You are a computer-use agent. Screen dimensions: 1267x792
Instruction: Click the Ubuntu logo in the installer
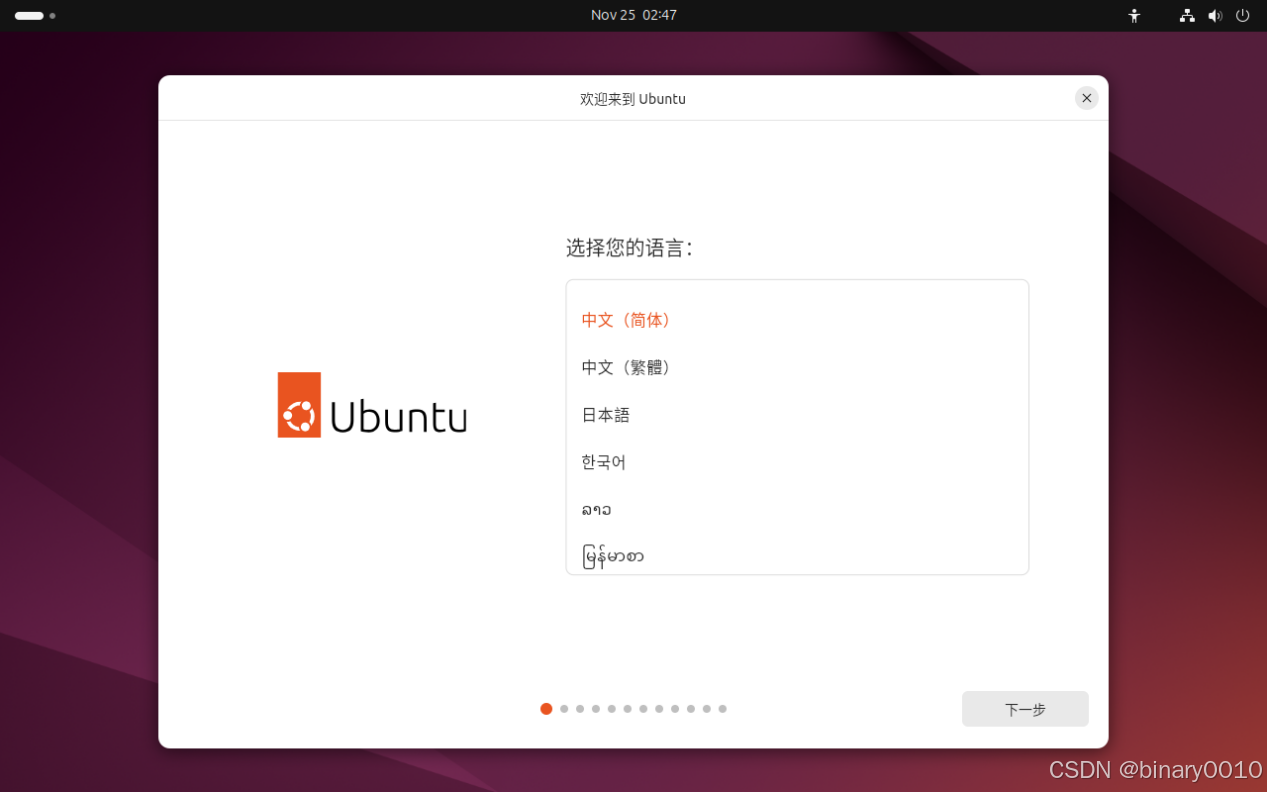[x=371, y=404]
